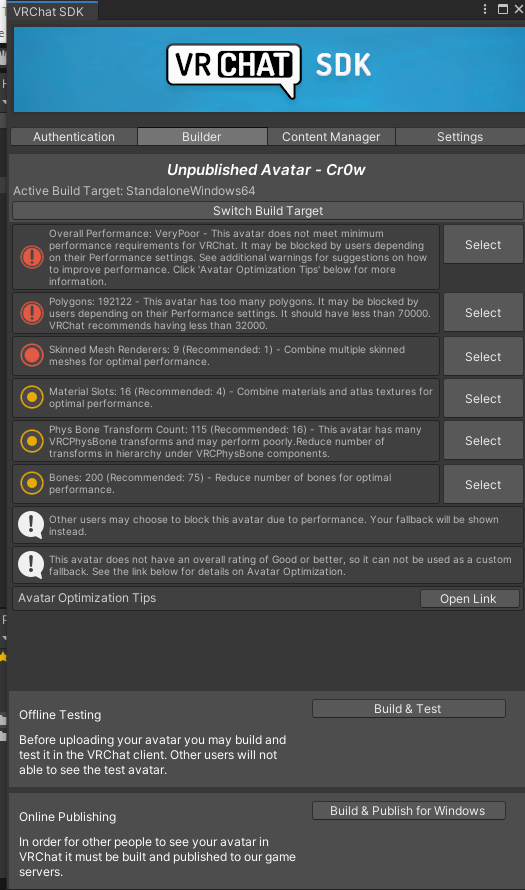Viewport: 525px width, 890px height.
Task: Click the Build & Test button
Action: point(409,709)
